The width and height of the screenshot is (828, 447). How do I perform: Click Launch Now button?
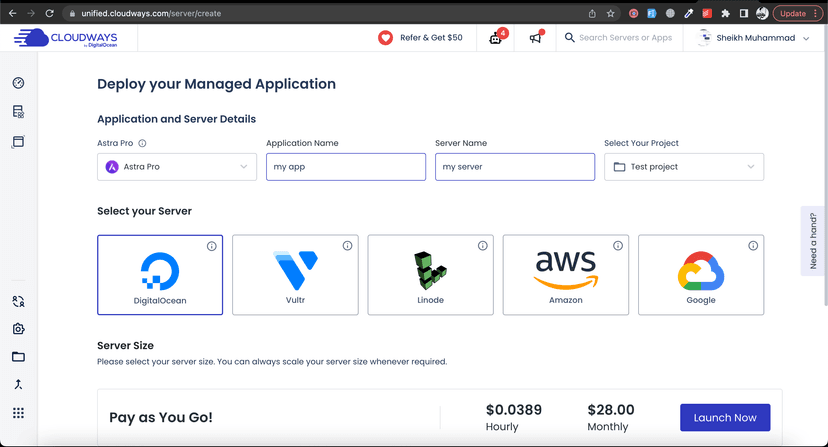coord(725,417)
